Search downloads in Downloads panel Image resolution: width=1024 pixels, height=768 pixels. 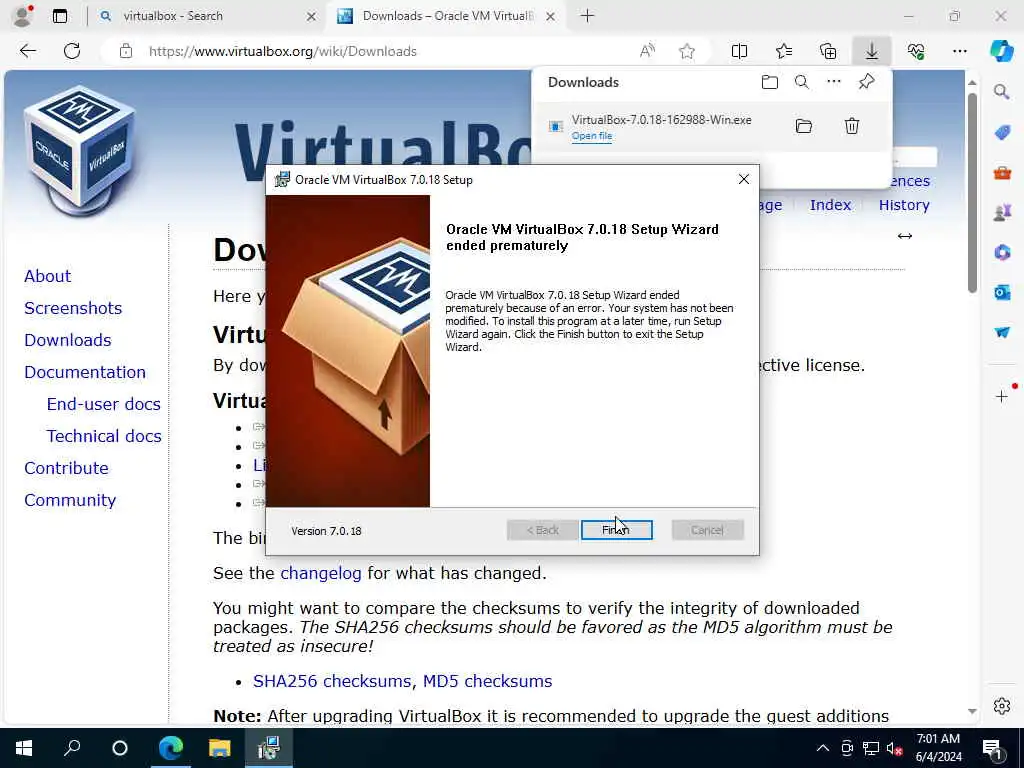pyautogui.click(x=801, y=82)
